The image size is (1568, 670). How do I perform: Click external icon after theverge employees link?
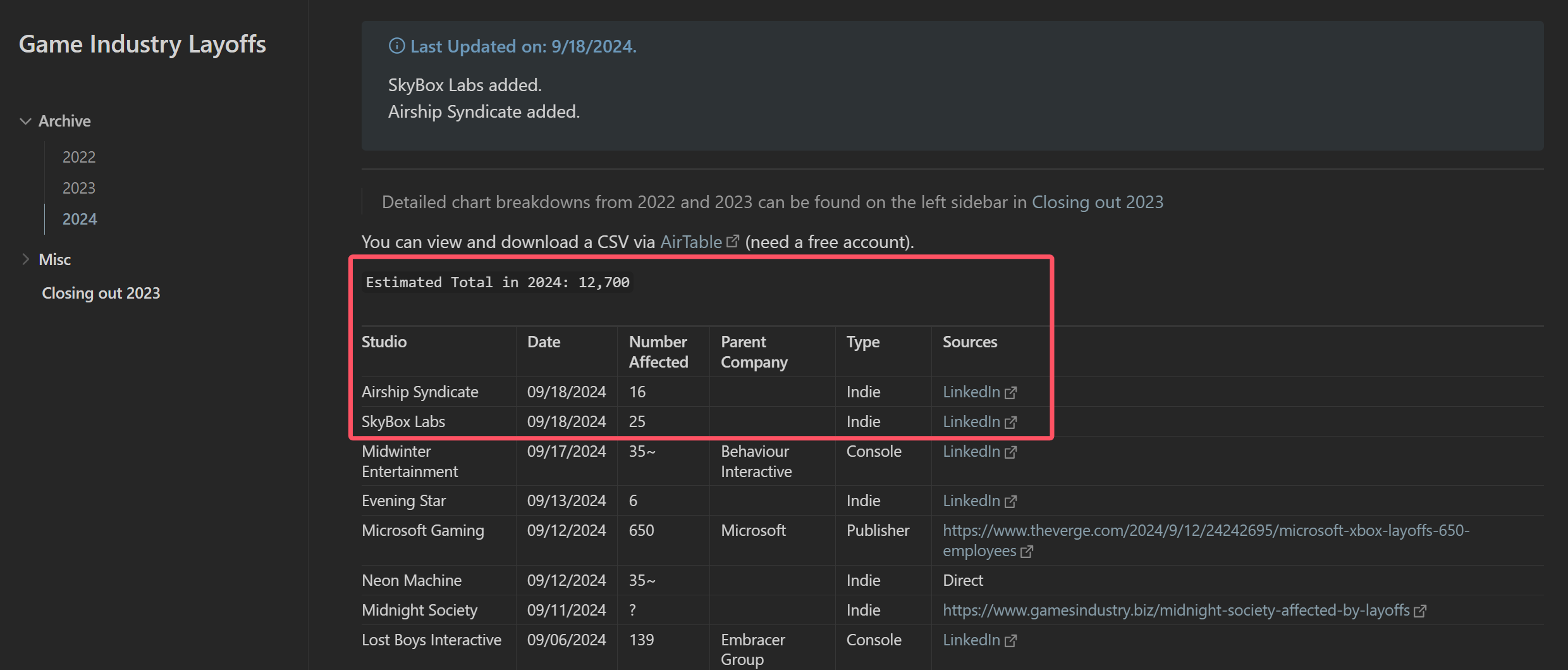(x=1027, y=551)
